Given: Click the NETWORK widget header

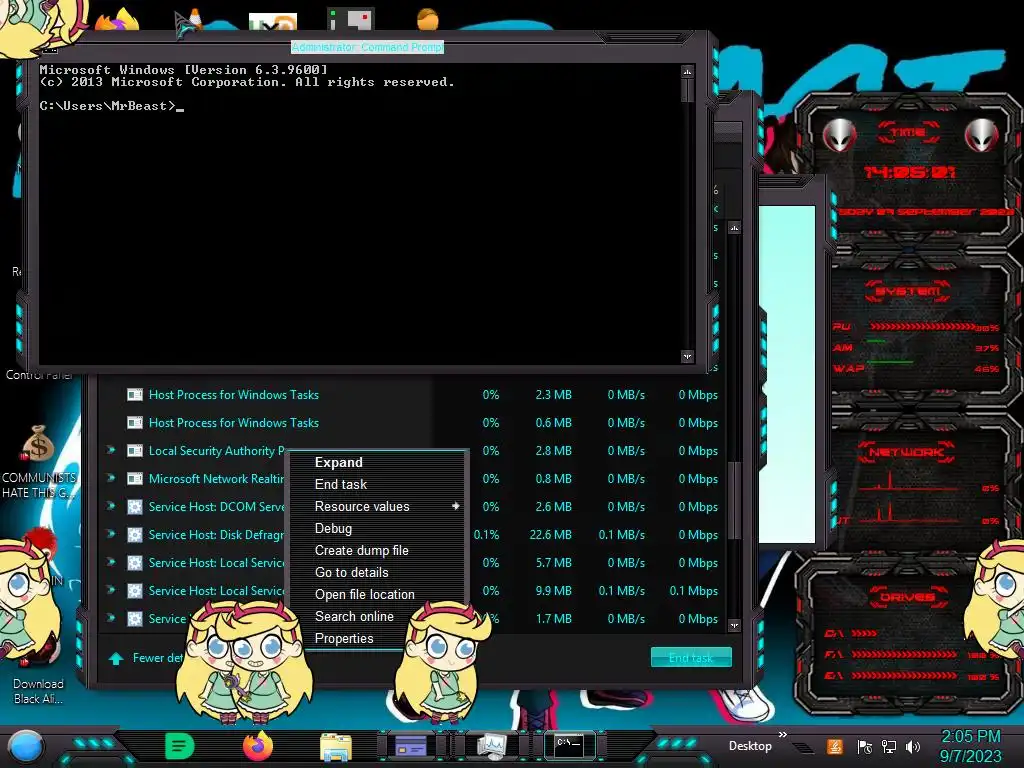Looking at the screenshot, I should [906, 452].
